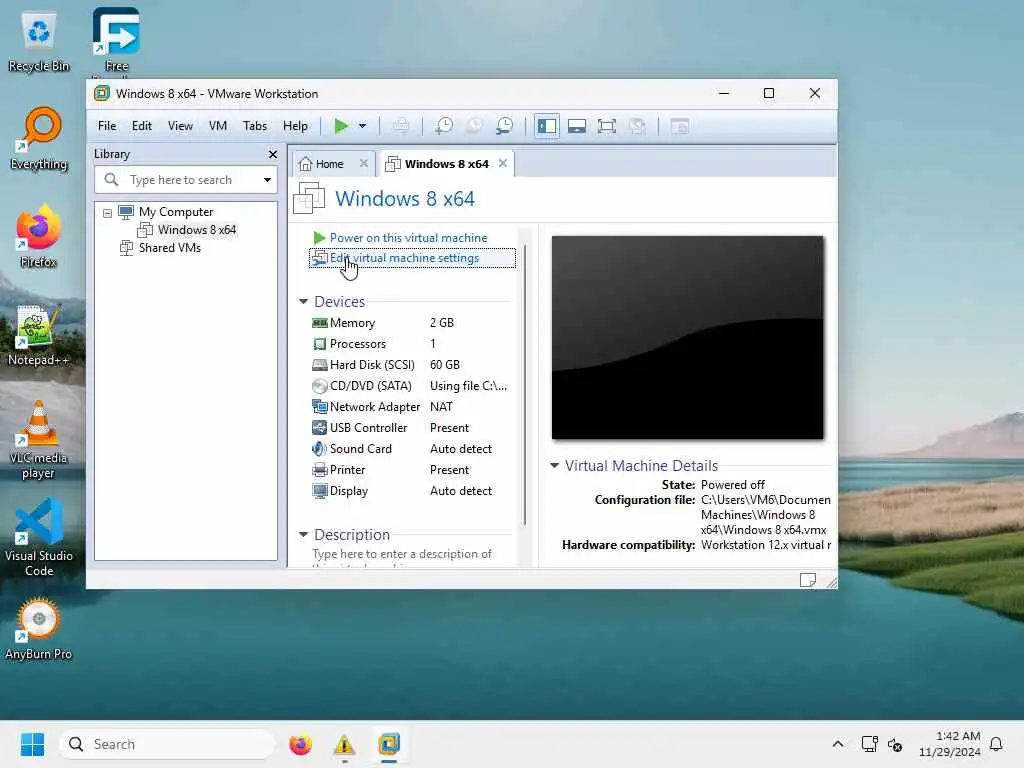The height and width of the screenshot is (768, 1024).
Task: Collapse the Description section
Action: pos(303,534)
